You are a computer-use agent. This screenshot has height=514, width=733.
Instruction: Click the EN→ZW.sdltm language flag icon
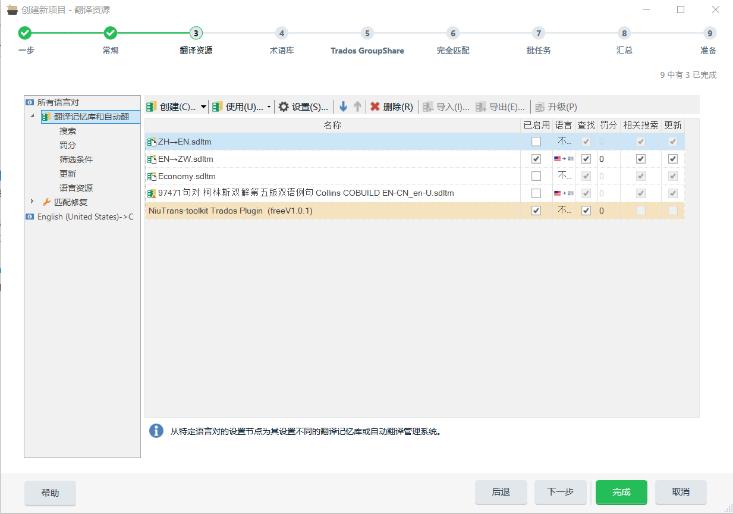pyautogui.click(x=563, y=159)
